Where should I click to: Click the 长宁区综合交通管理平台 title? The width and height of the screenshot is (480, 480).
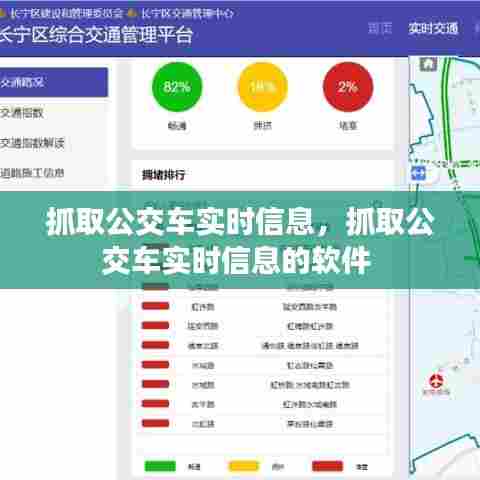click(96, 35)
